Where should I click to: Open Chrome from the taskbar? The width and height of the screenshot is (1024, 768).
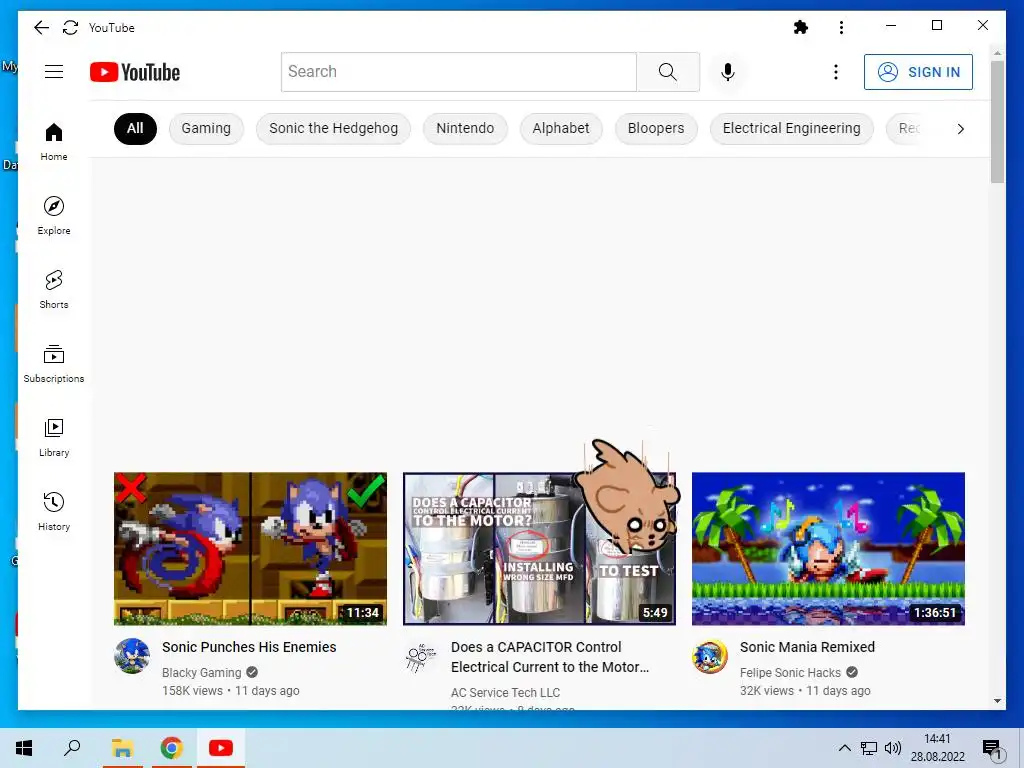click(x=172, y=748)
